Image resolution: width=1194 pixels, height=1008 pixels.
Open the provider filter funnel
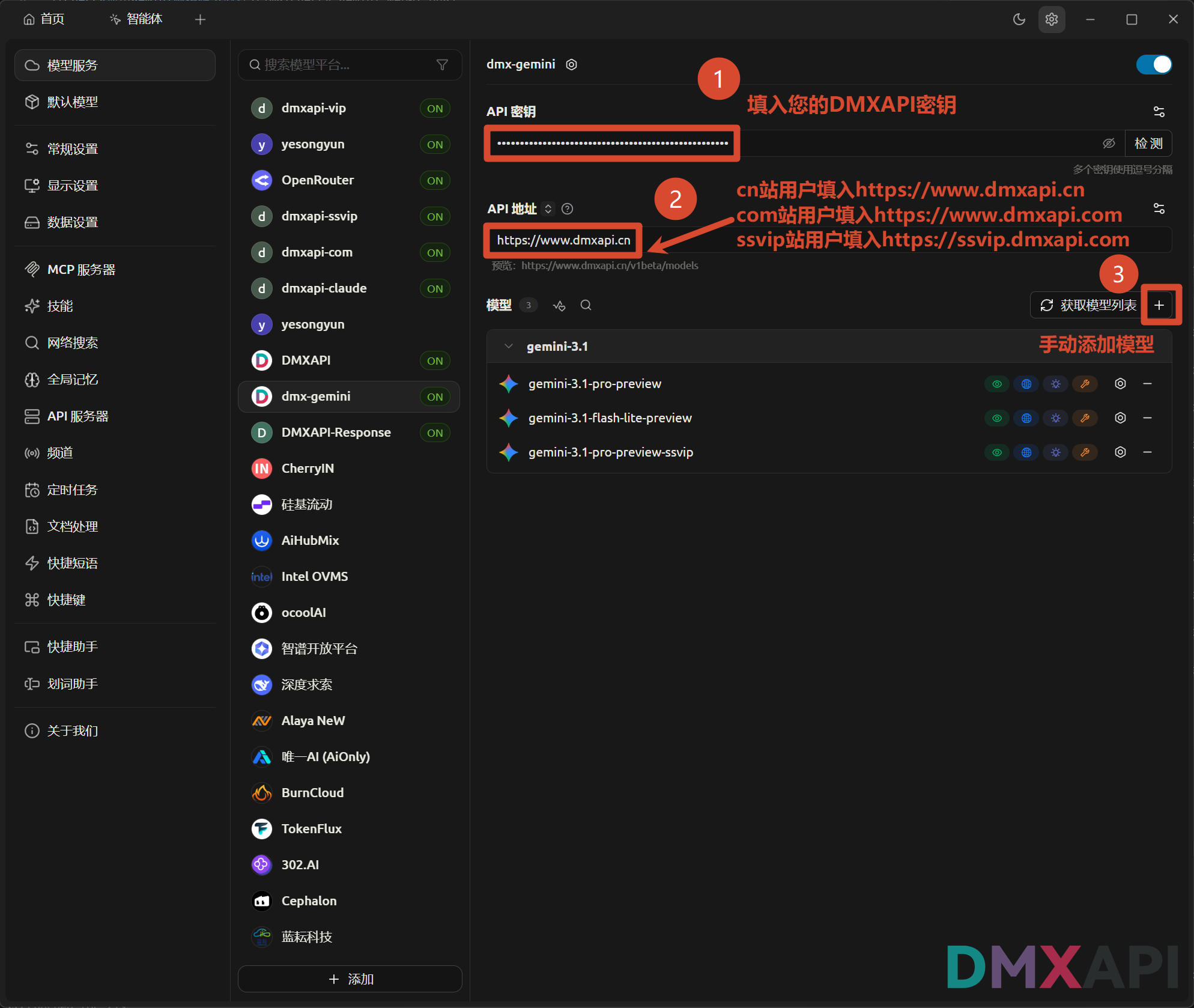click(x=442, y=65)
